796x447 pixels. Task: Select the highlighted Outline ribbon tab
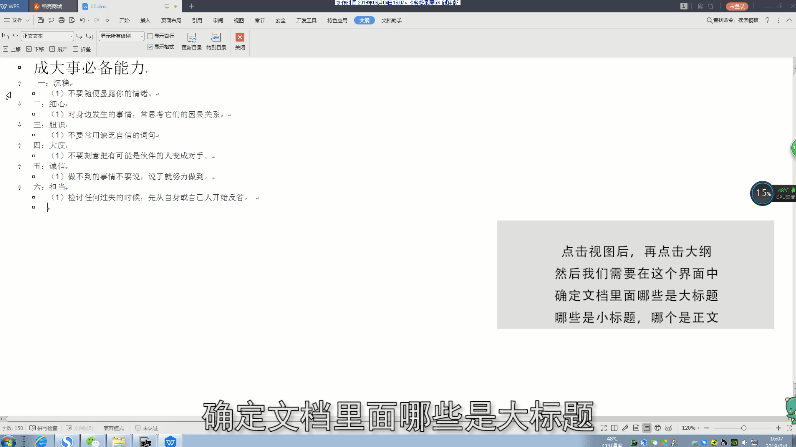pos(363,19)
